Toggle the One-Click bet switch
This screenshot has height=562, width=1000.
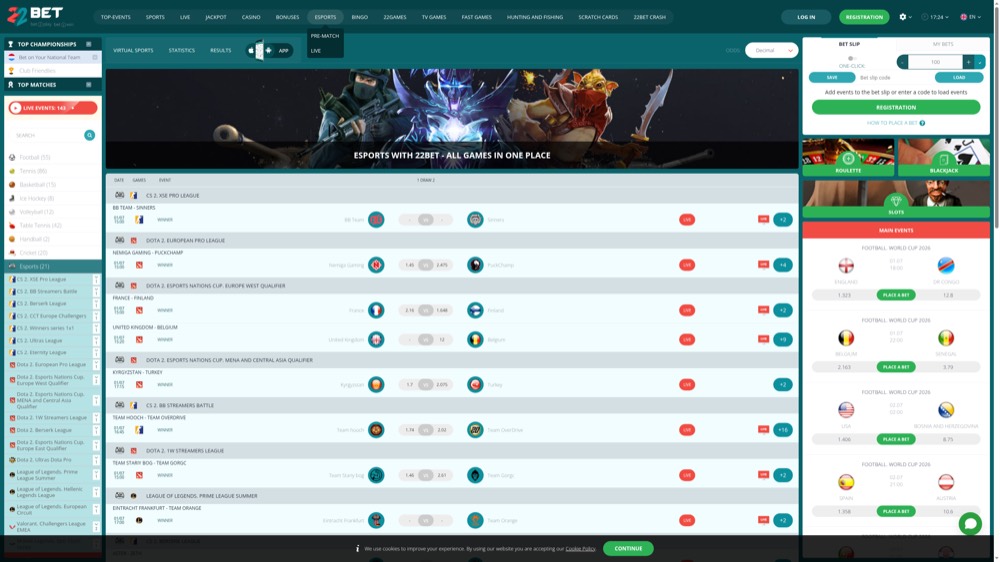(851, 58)
